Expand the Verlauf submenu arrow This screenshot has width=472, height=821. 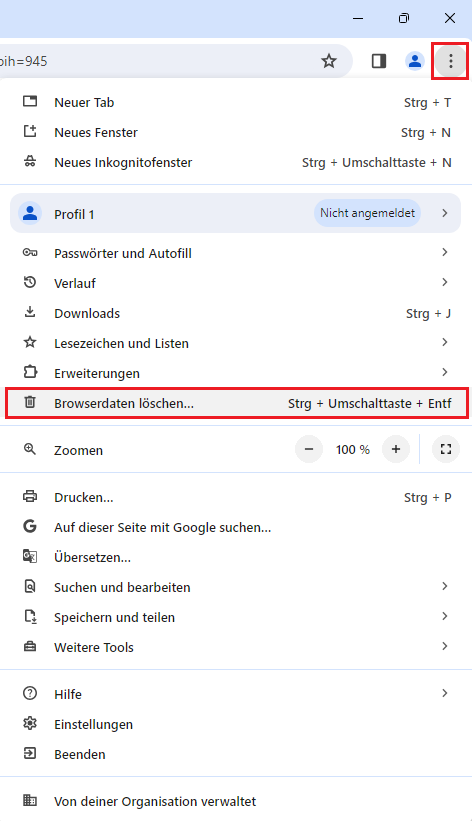444,282
